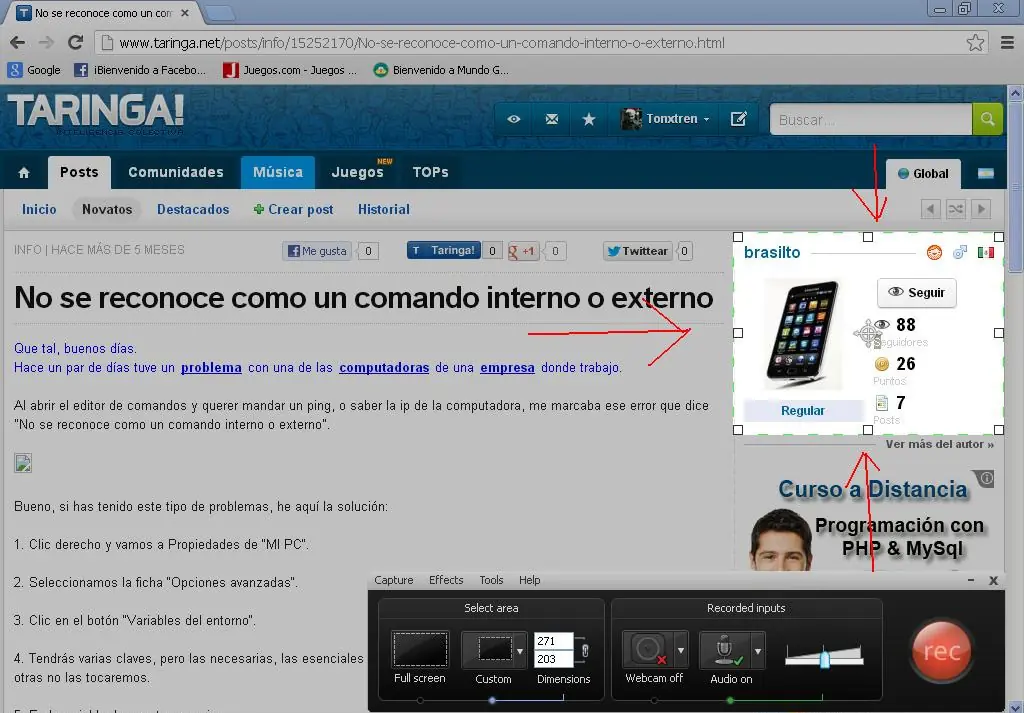This screenshot has width=1024, height=713.
Task: Click the broken image placeholder
Action: [x=23, y=463]
